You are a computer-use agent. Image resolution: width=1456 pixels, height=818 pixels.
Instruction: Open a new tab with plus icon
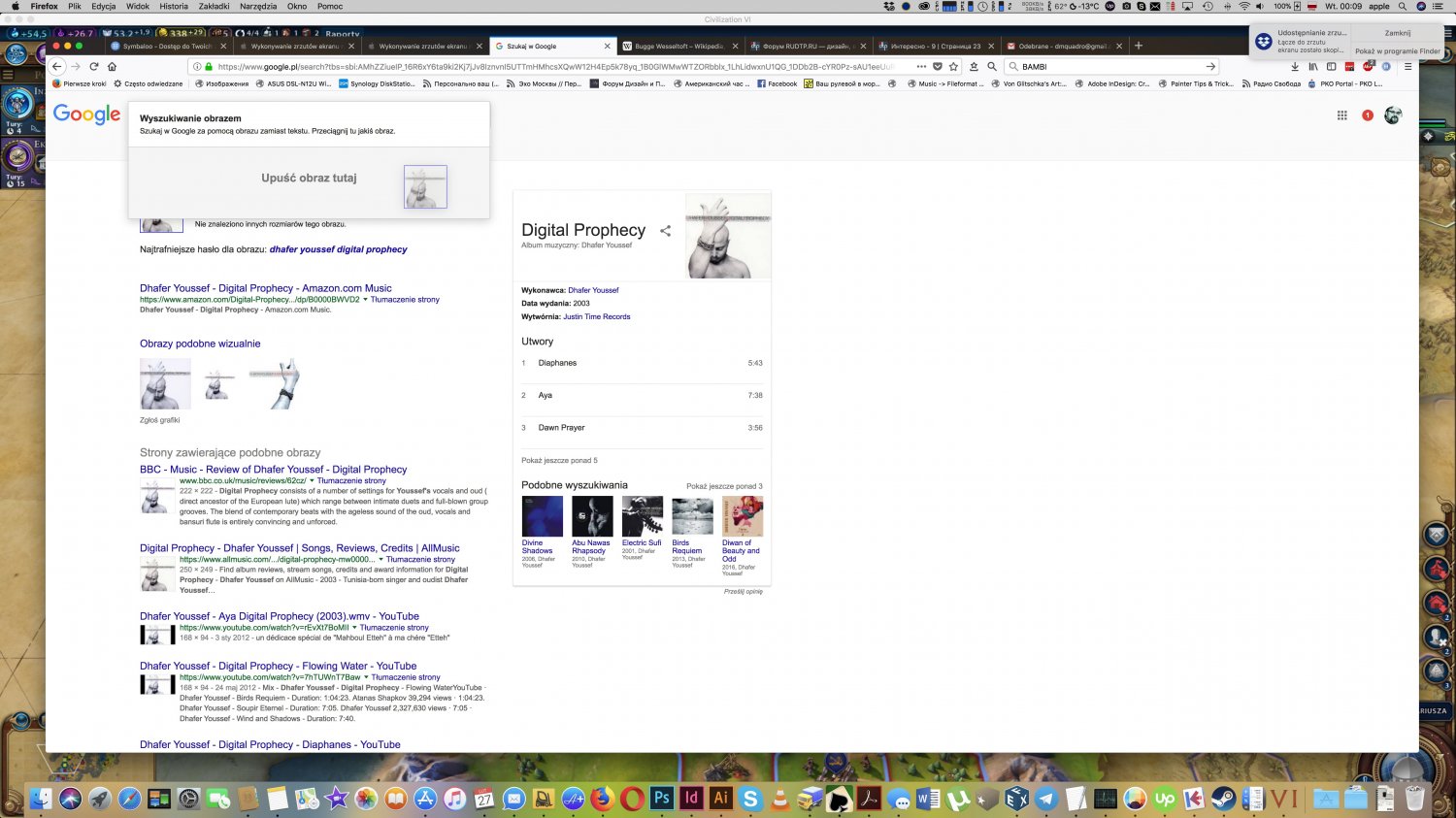1139,46
